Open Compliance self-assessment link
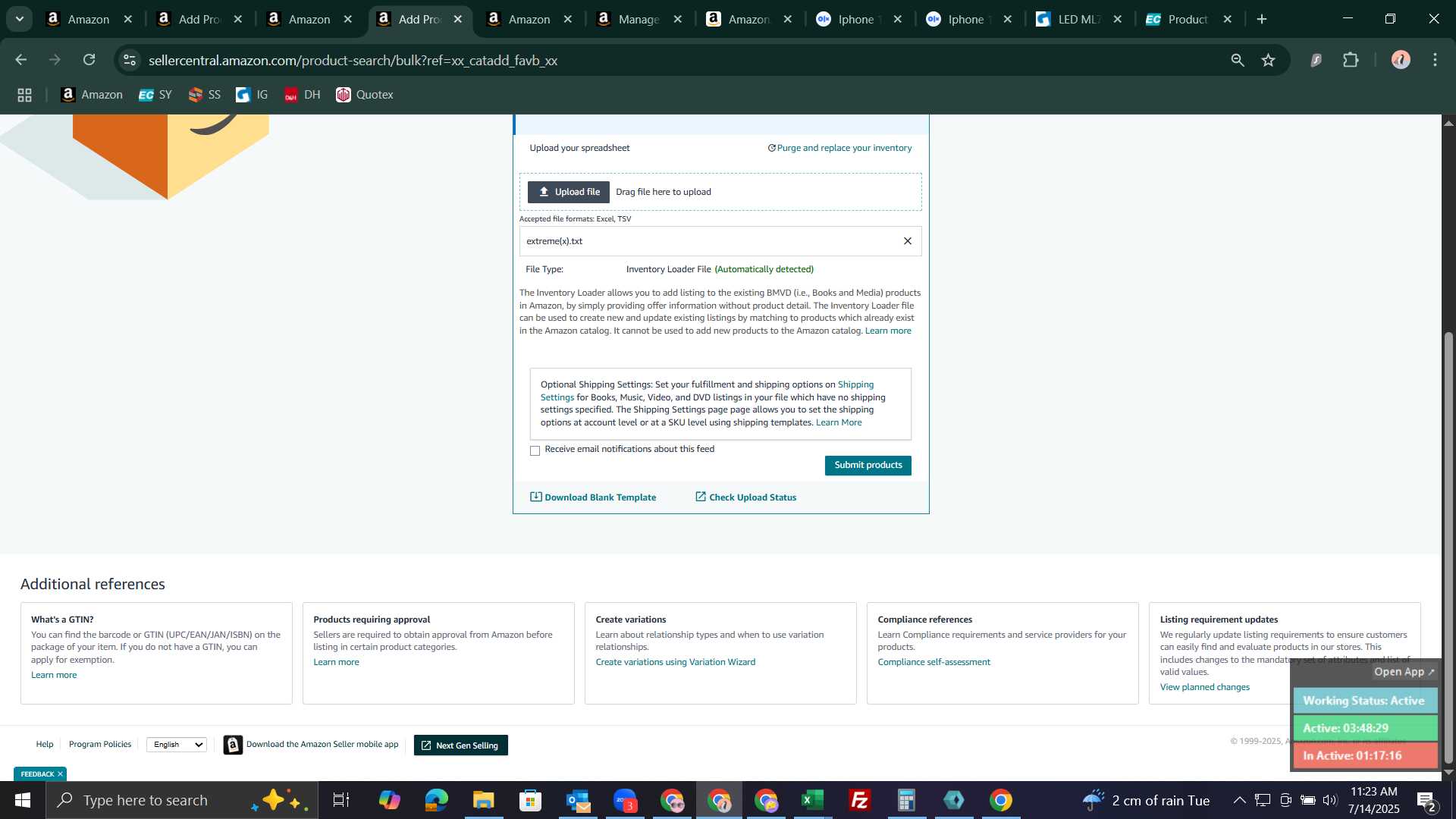1456x819 pixels. pos(934,662)
